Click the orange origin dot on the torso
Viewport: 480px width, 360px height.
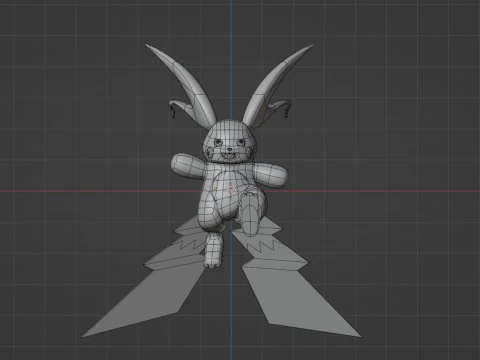tap(215, 189)
